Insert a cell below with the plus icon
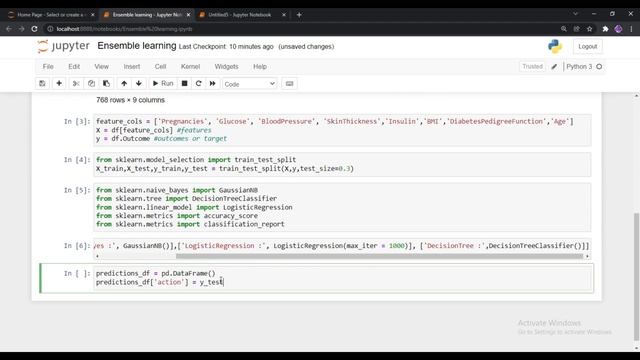This screenshot has height=360, width=640. click(x=59, y=83)
